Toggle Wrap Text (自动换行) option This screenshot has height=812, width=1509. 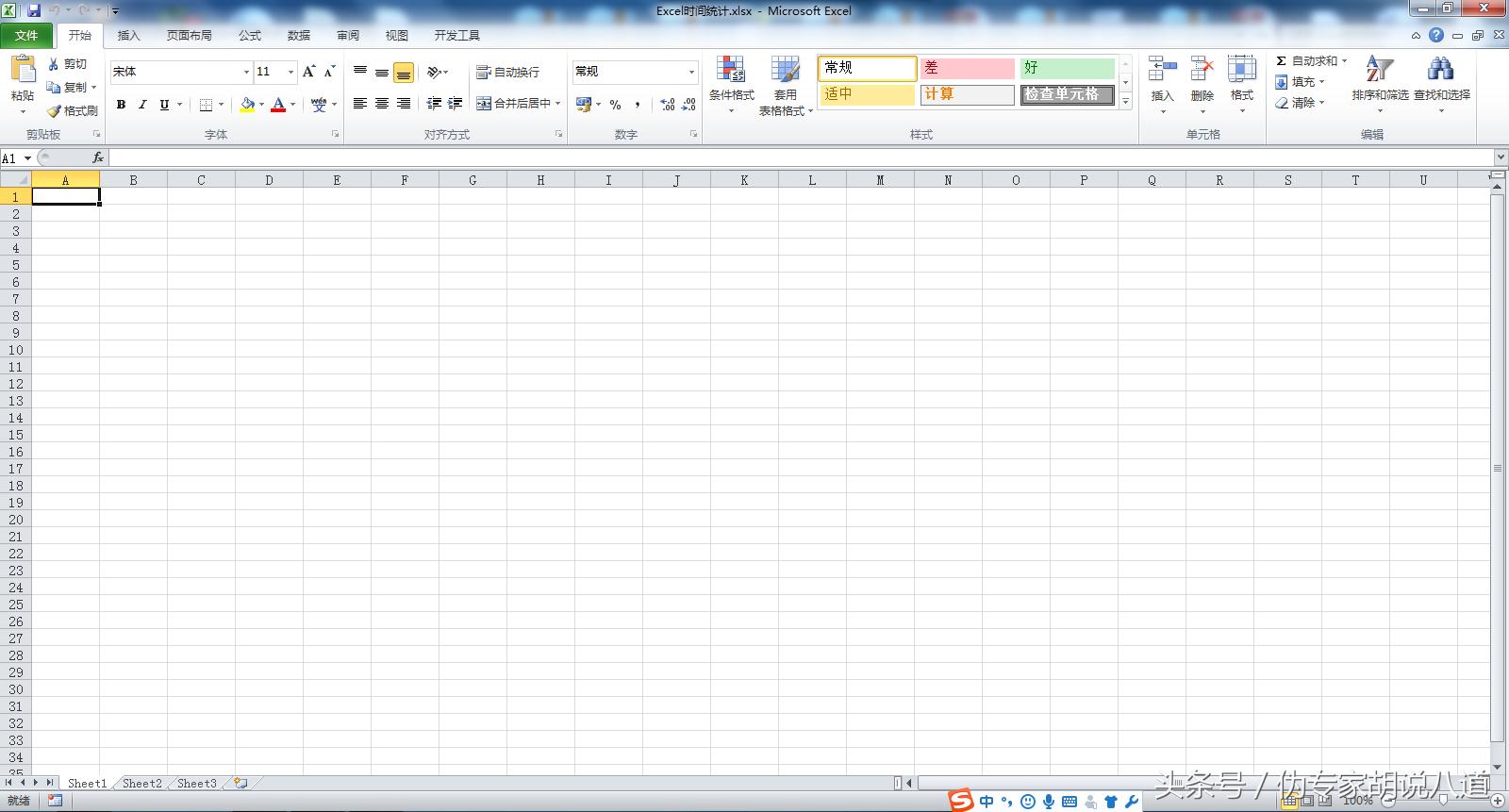pyautogui.click(x=508, y=73)
